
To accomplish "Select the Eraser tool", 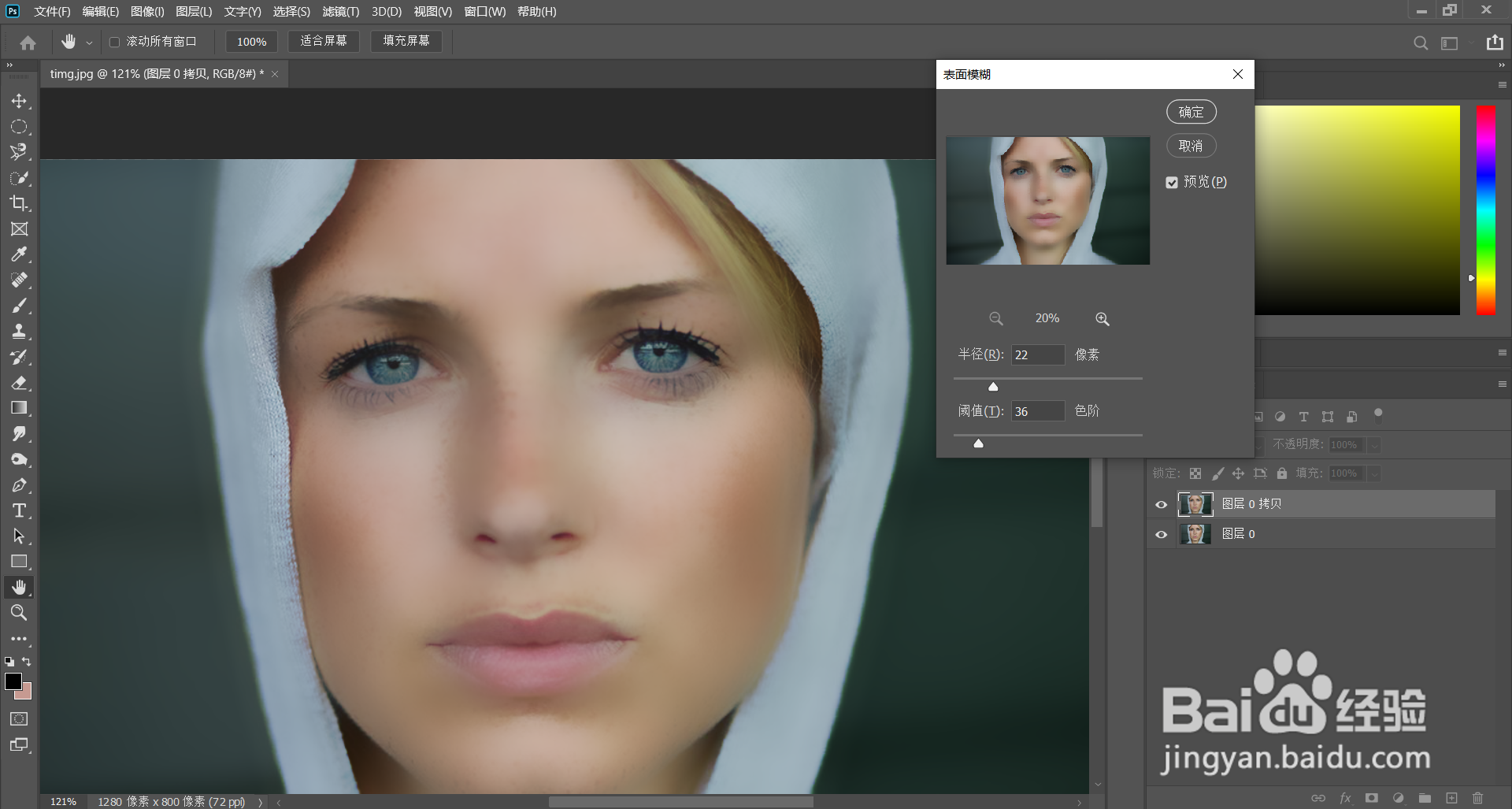I will tap(19, 383).
